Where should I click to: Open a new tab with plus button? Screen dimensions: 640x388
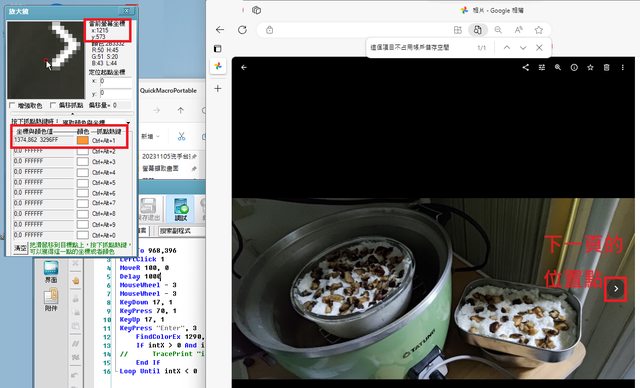tap(218, 89)
